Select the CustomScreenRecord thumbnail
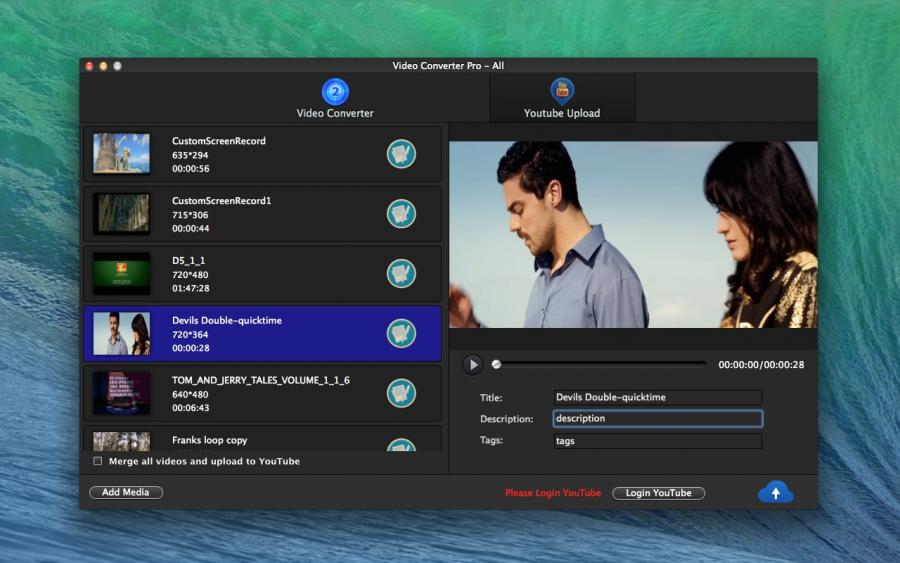 [121, 153]
